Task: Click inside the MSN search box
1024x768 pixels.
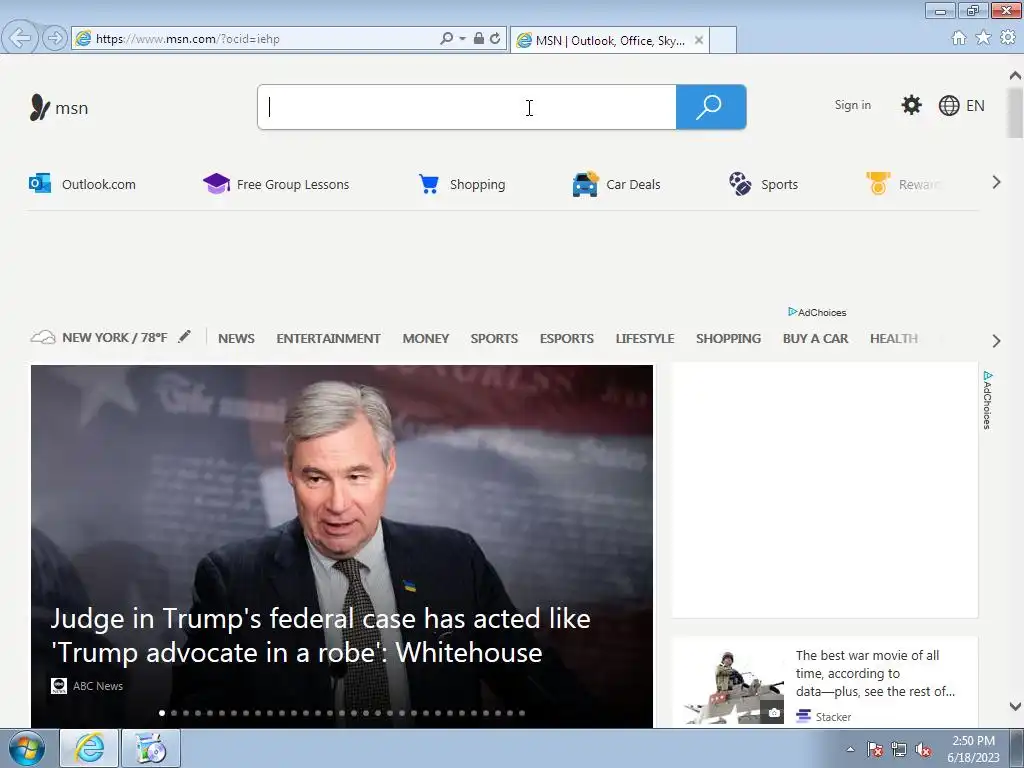Action: [x=467, y=107]
